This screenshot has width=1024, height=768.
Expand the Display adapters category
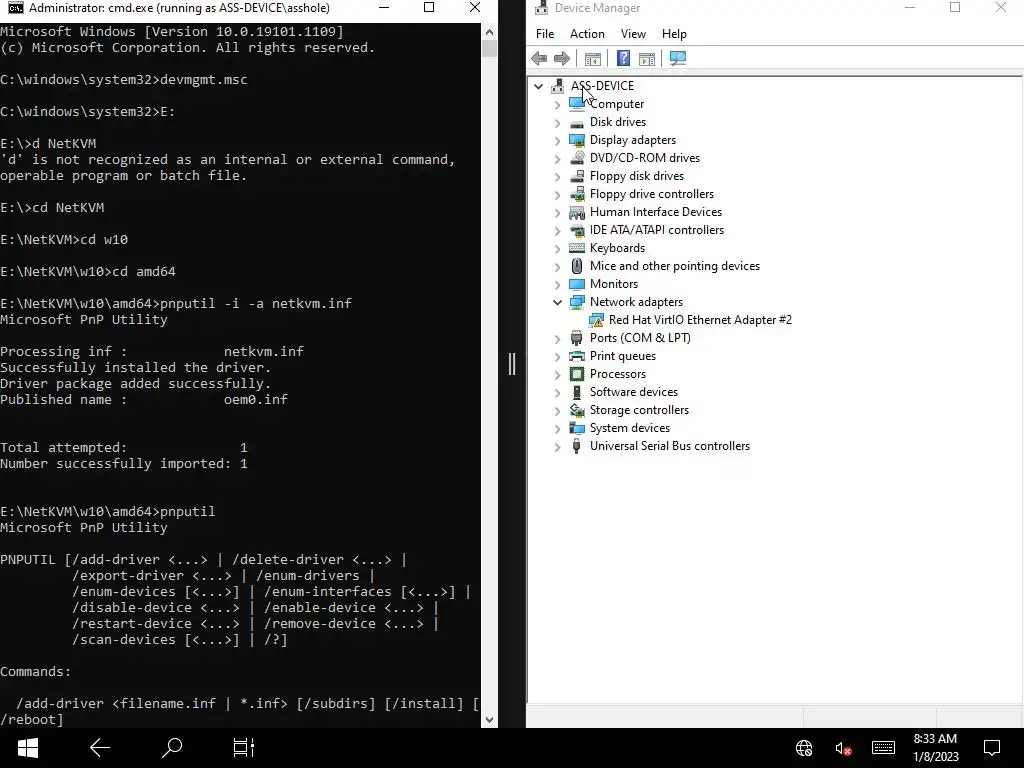557,140
